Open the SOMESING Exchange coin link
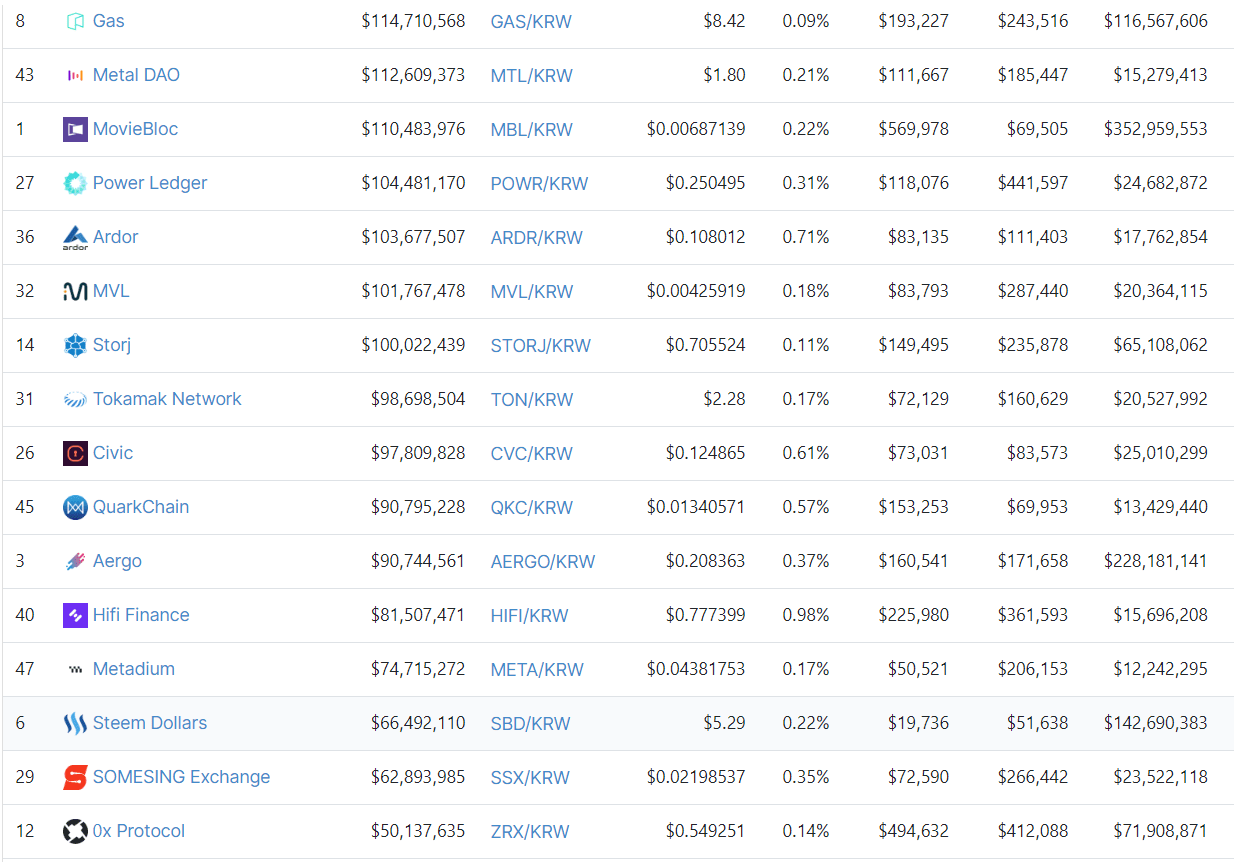 (x=181, y=777)
